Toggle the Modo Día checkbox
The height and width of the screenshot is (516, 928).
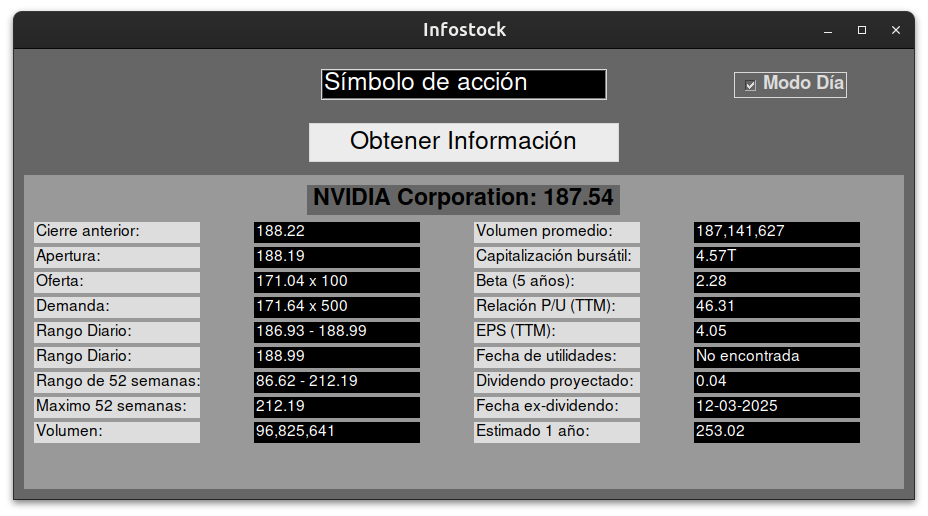click(x=751, y=86)
